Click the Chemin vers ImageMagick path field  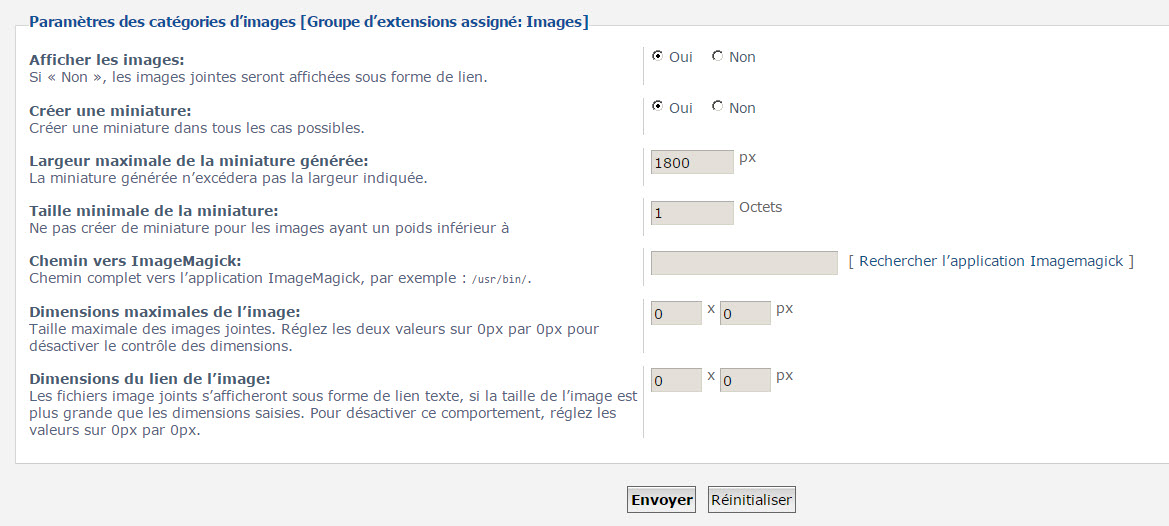point(744,263)
